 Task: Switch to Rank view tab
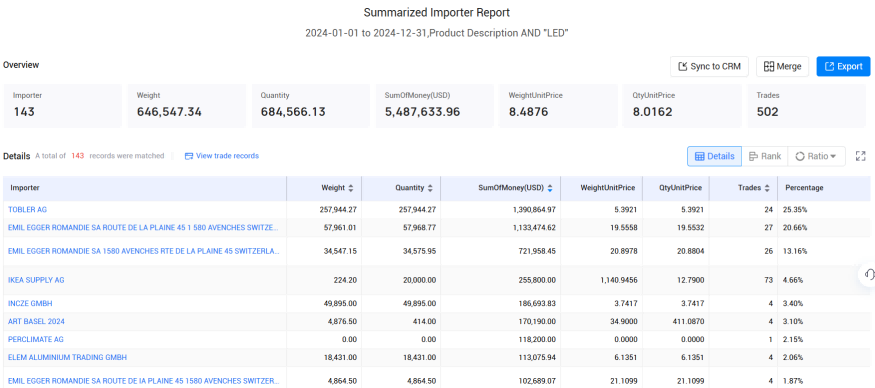pyautogui.click(x=765, y=156)
